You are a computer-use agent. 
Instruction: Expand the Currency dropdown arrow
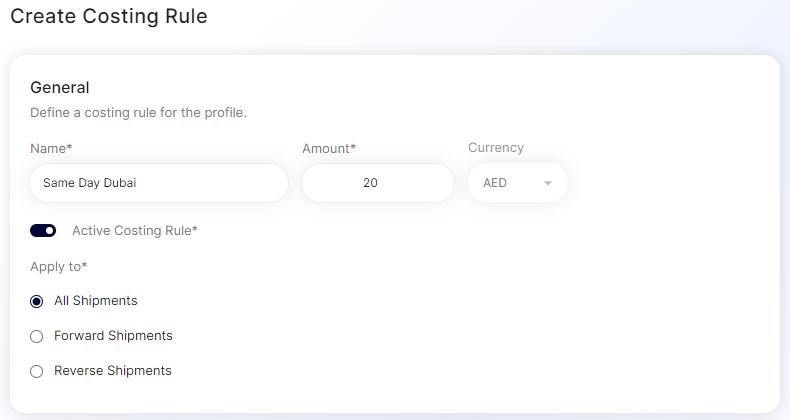[548, 183]
